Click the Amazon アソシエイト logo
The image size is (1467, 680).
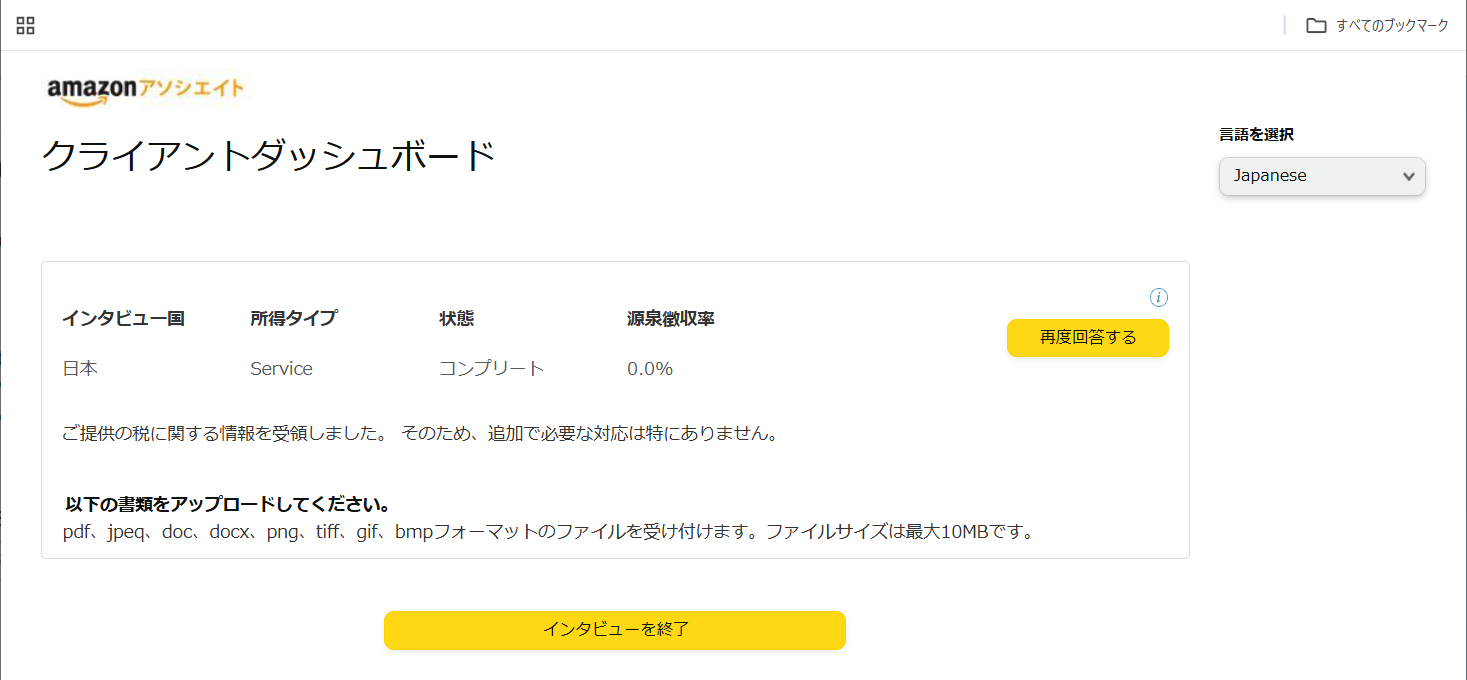click(146, 90)
